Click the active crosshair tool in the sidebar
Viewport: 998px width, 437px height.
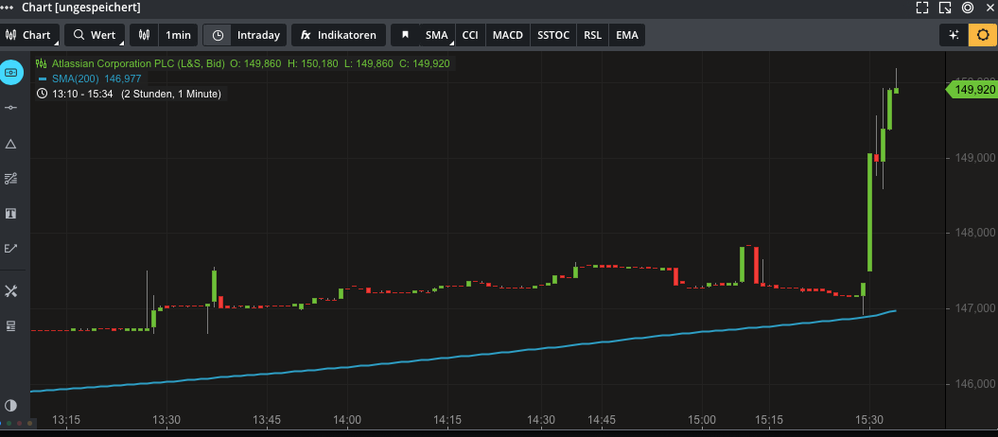11,72
